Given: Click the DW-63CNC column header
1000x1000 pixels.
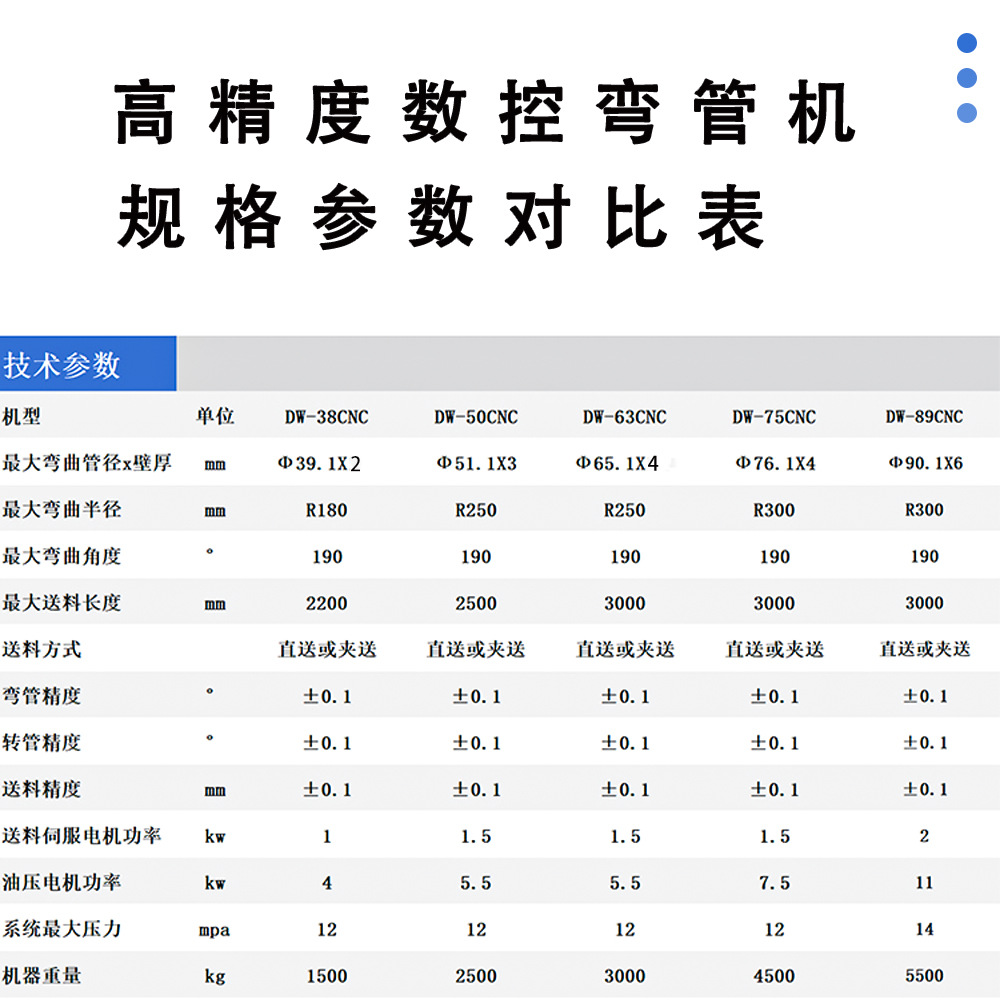Looking at the screenshot, I should (x=624, y=417).
